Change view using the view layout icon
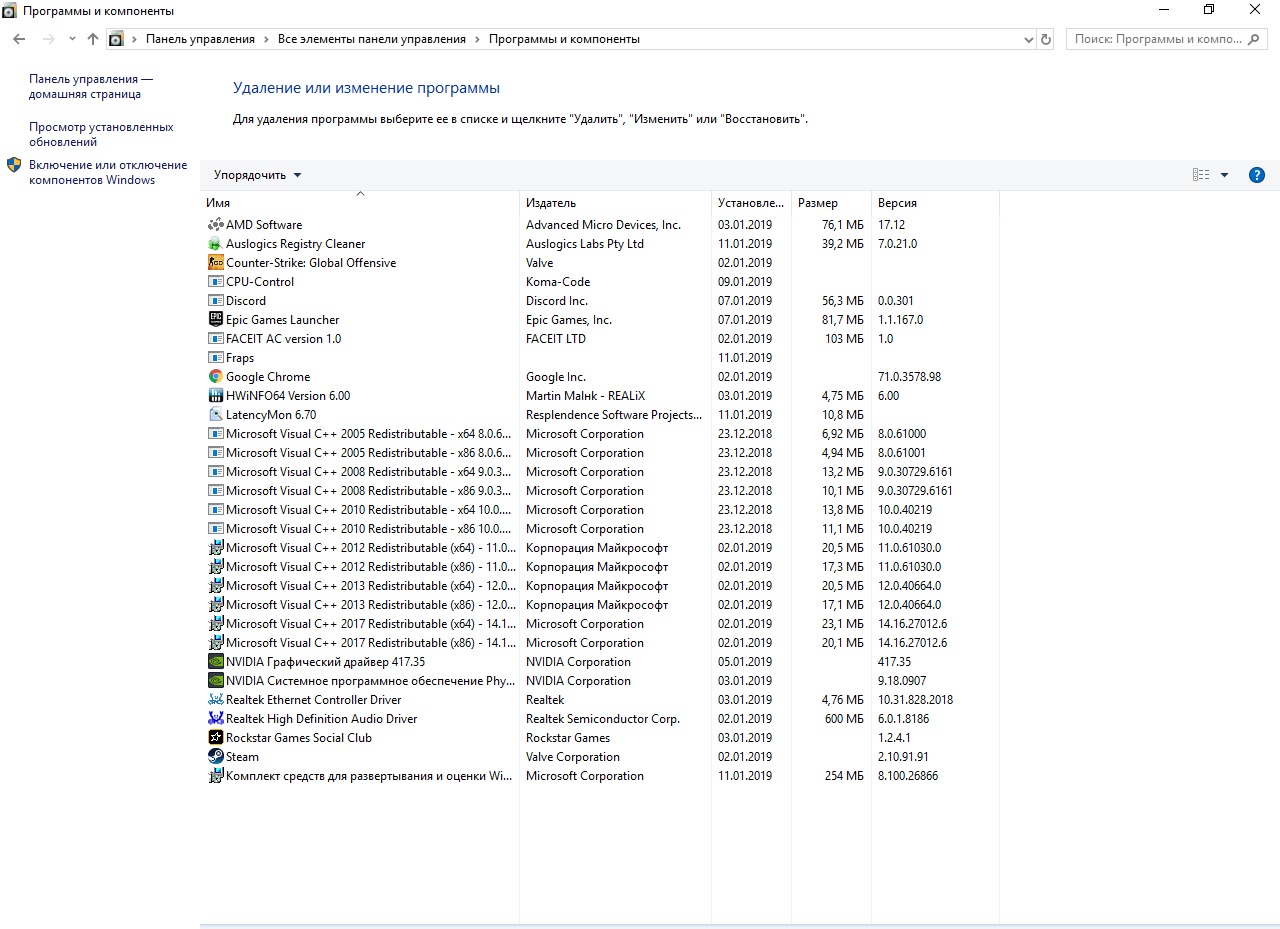1280x929 pixels. point(1201,175)
